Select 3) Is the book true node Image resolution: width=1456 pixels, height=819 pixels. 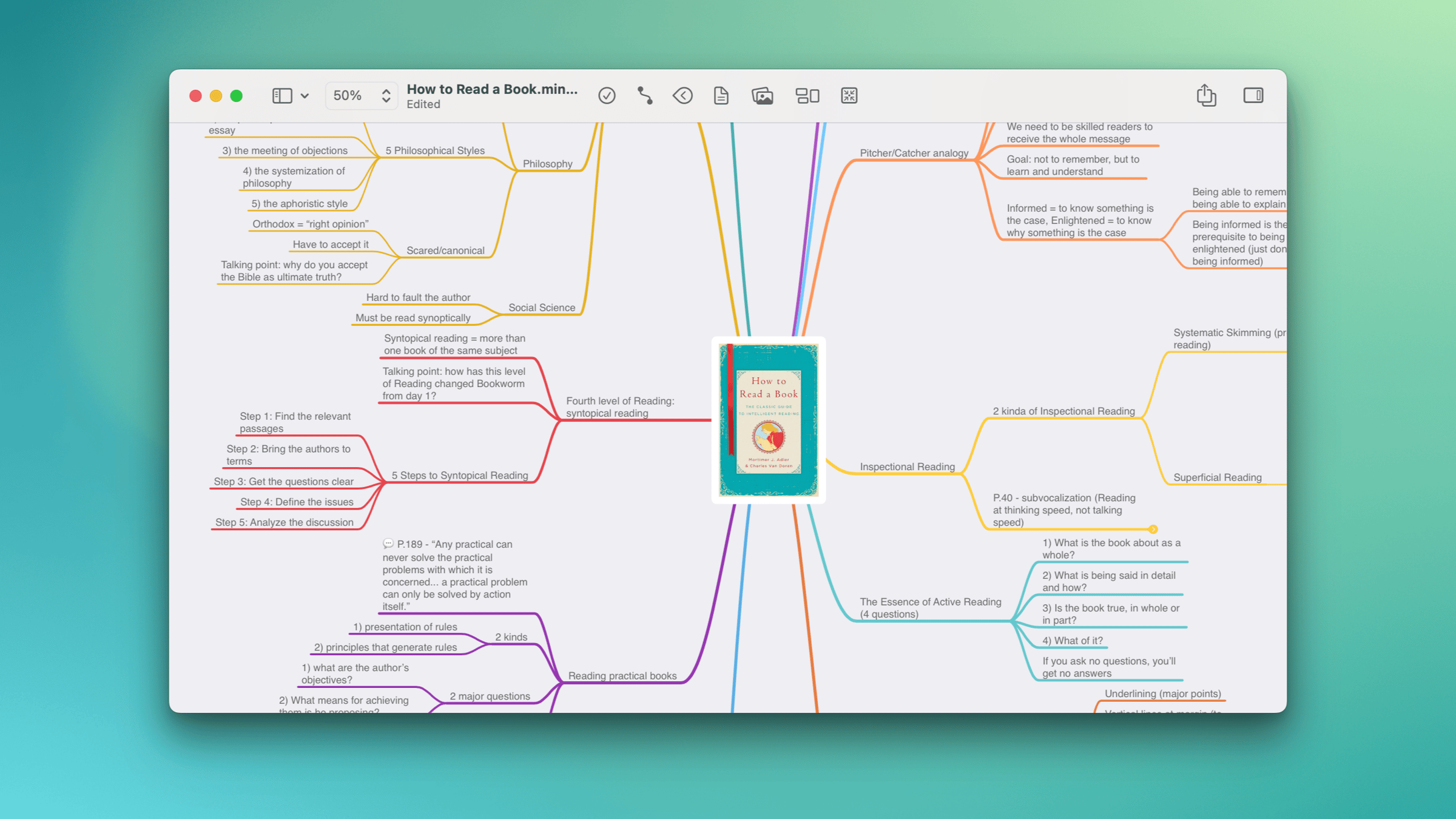point(1111,614)
